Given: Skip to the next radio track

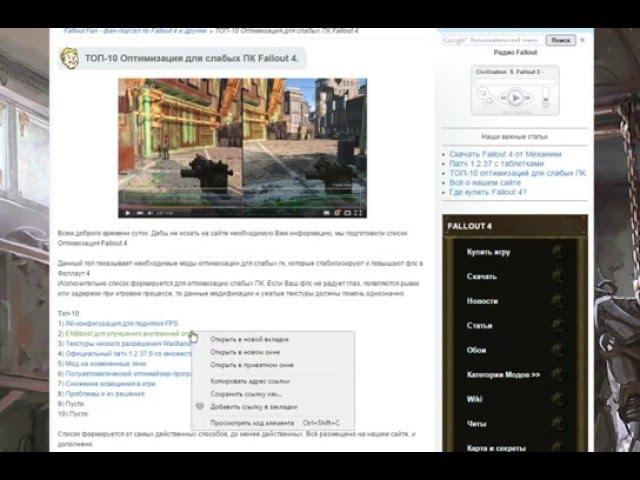Looking at the screenshot, I should click(528, 98).
